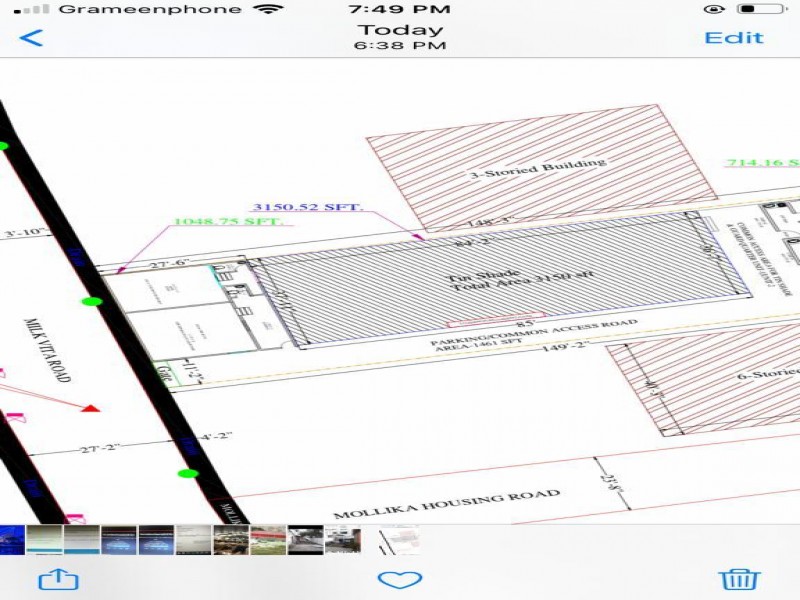Select the currently highlighted drawing thumbnail
Image resolution: width=800 pixels, height=600 pixels.
coord(399,540)
